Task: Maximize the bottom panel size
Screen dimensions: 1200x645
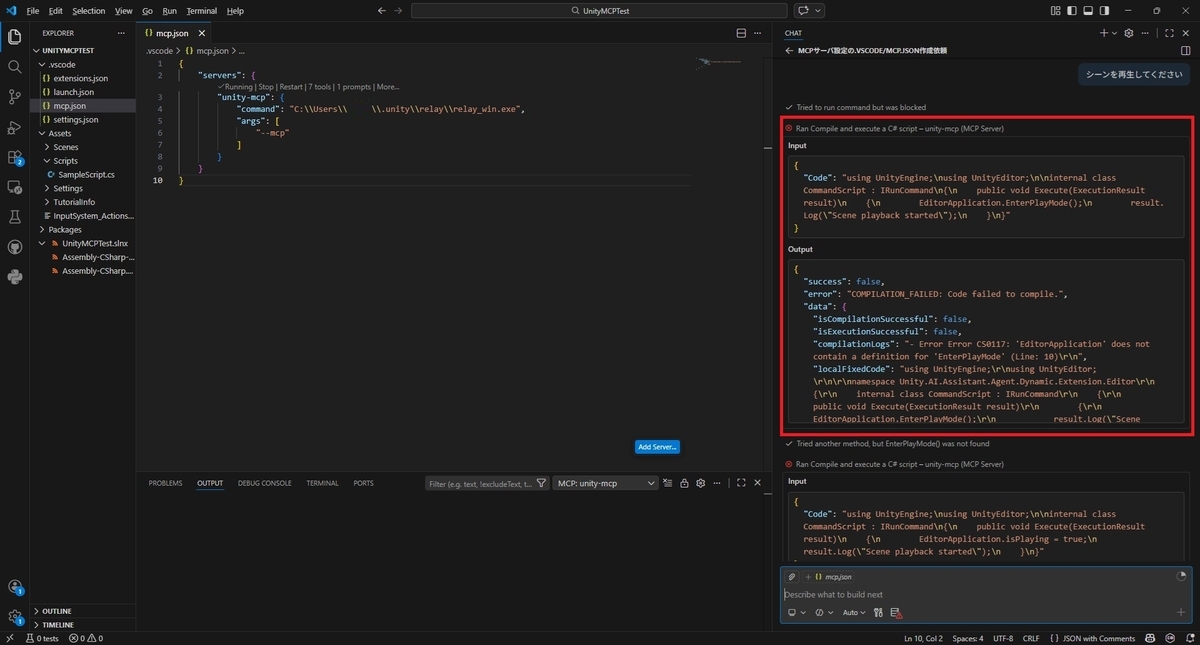Action: [741, 483]
